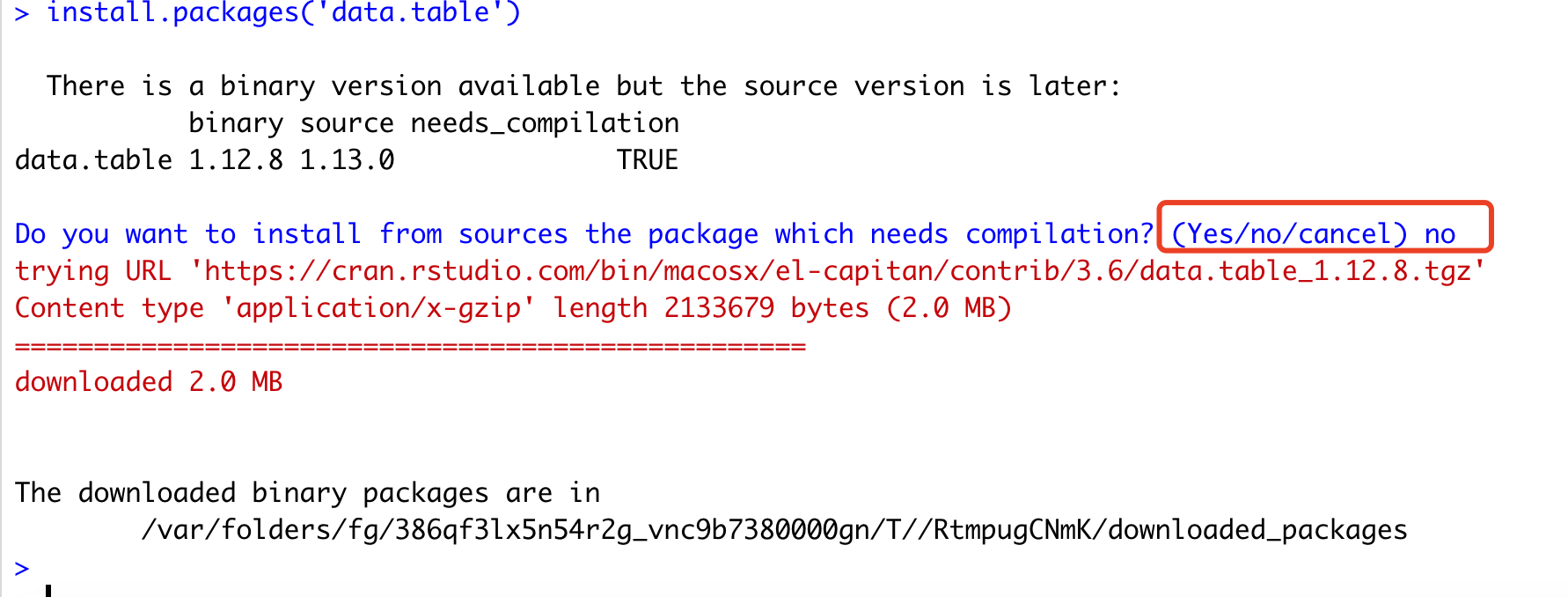
Task: Click the 'source' column header
Action: [347, 123]
